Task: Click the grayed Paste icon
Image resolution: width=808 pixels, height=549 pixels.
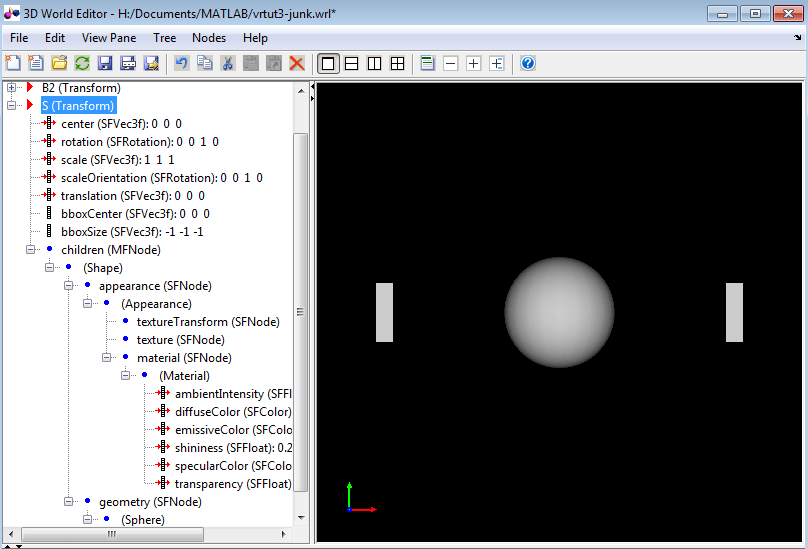Action: point(251,63)
